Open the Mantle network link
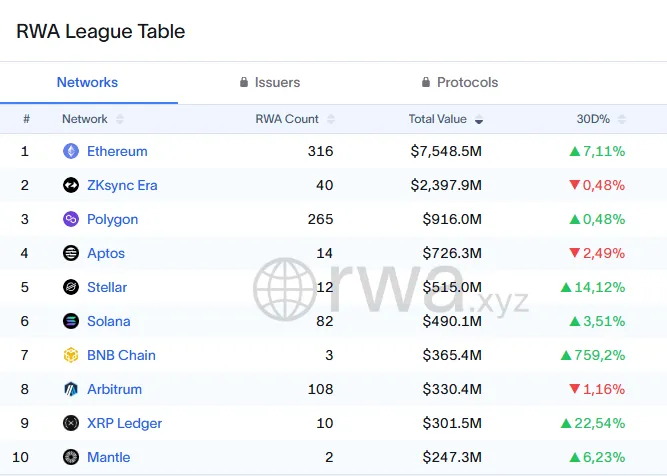 [108, 457]
